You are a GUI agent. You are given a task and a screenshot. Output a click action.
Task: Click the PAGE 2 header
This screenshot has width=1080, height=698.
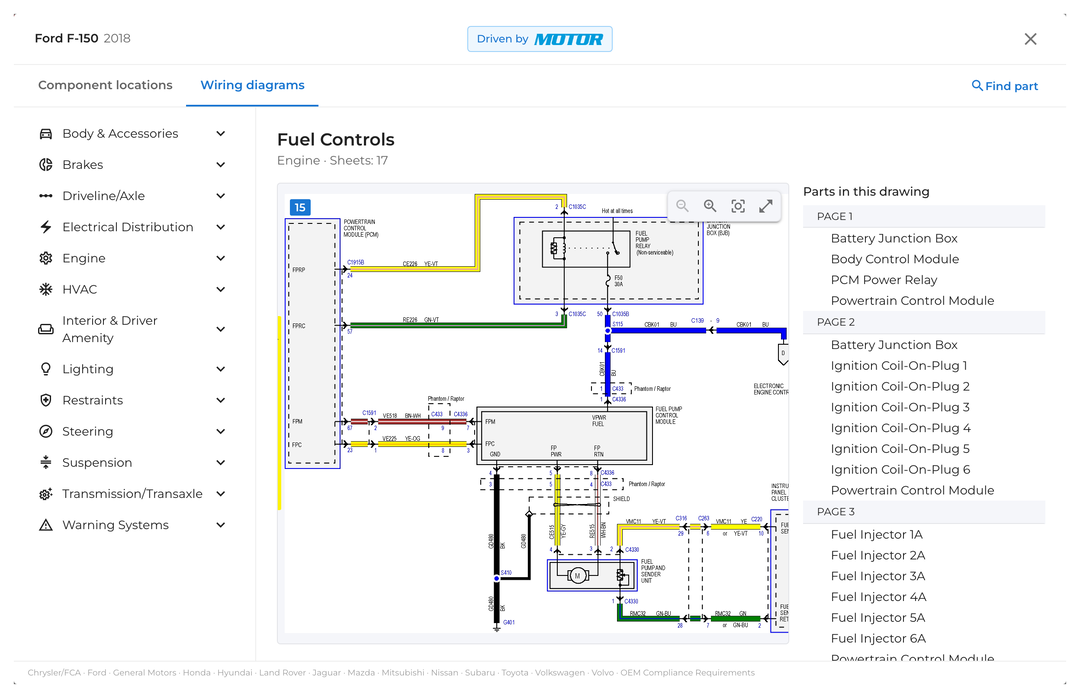pos(924,322)
